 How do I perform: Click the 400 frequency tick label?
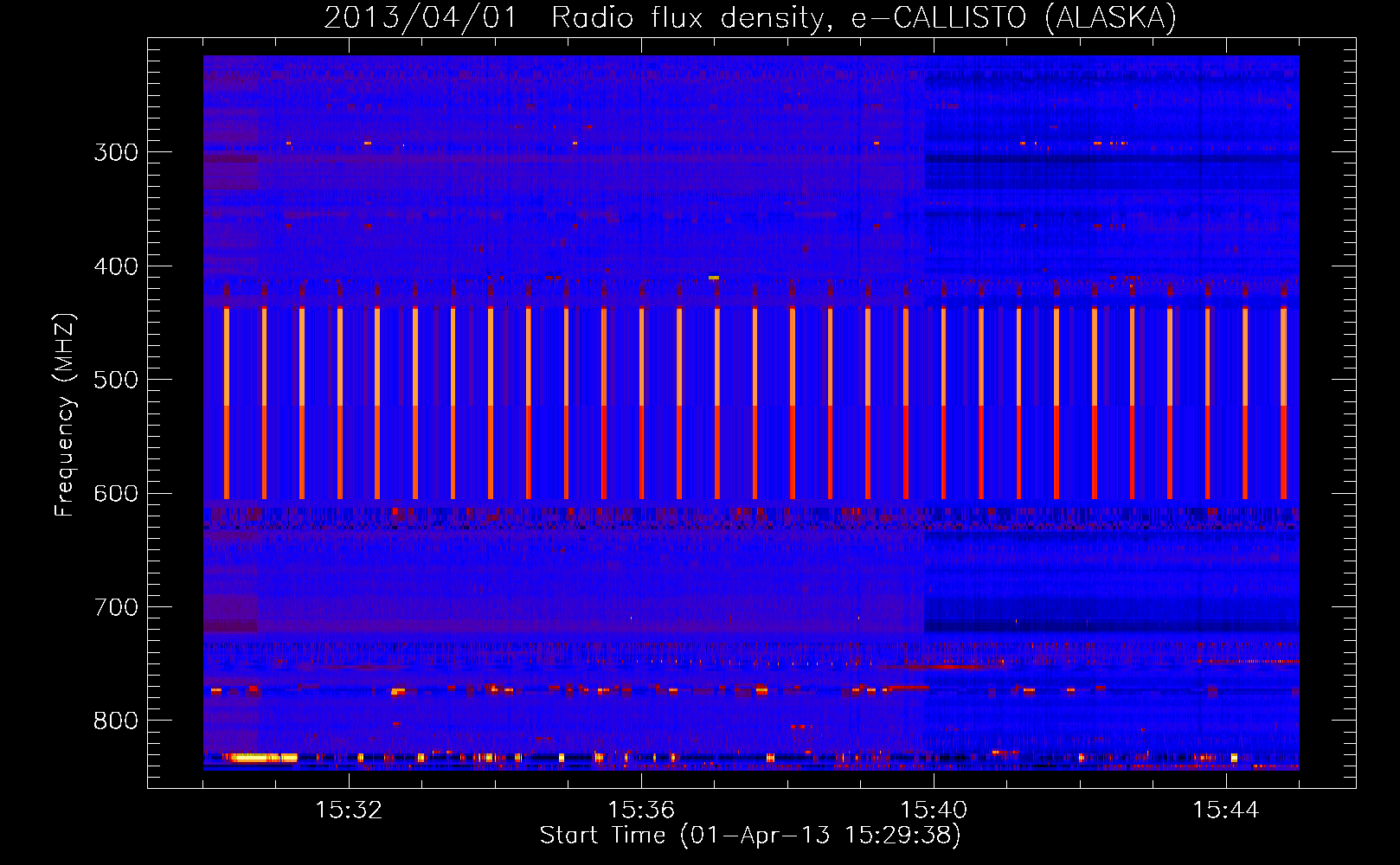coord(116,266)
